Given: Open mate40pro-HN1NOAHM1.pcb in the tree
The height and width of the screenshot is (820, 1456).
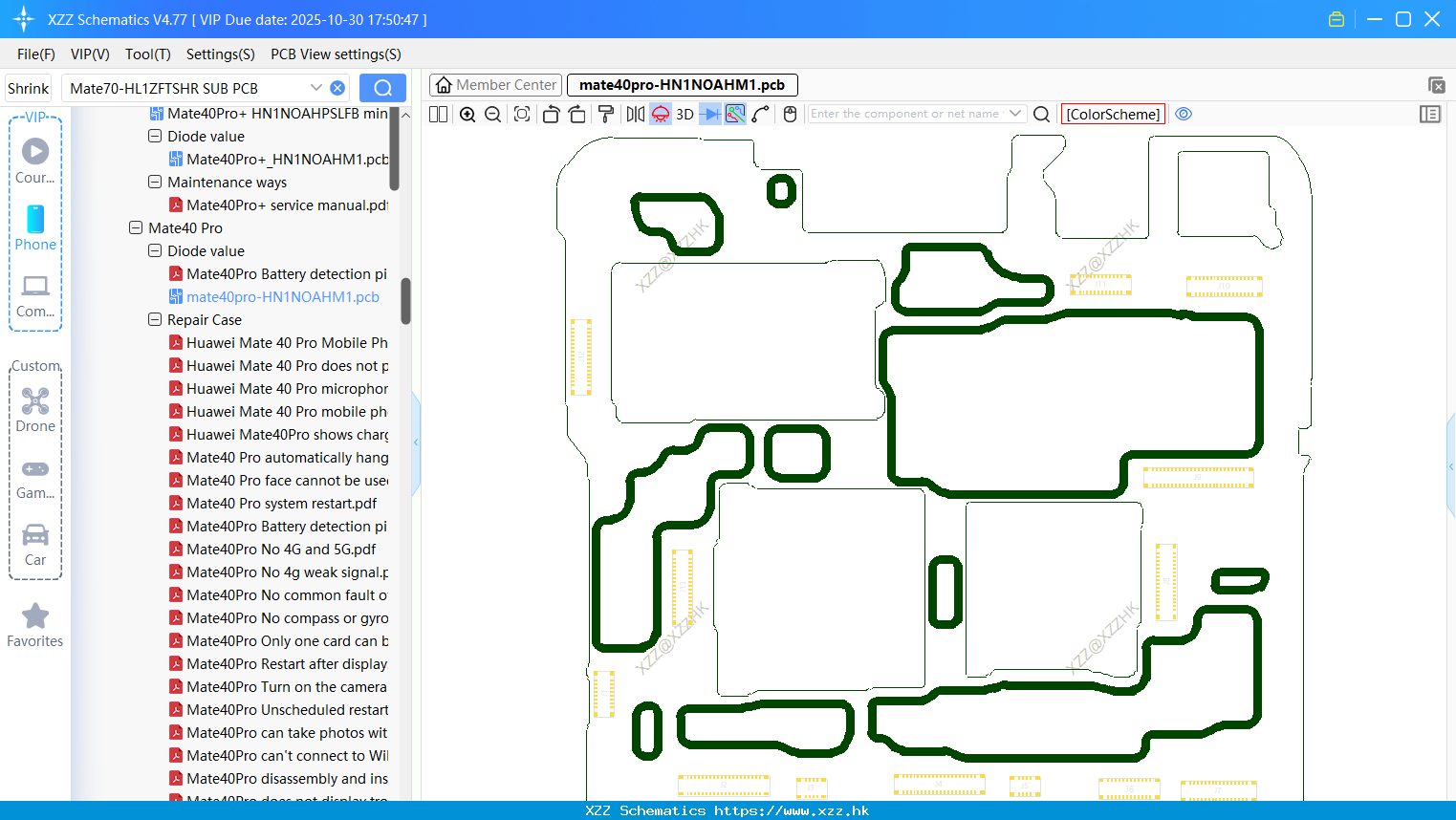Looking at the screenshot, I should point(274,297).
